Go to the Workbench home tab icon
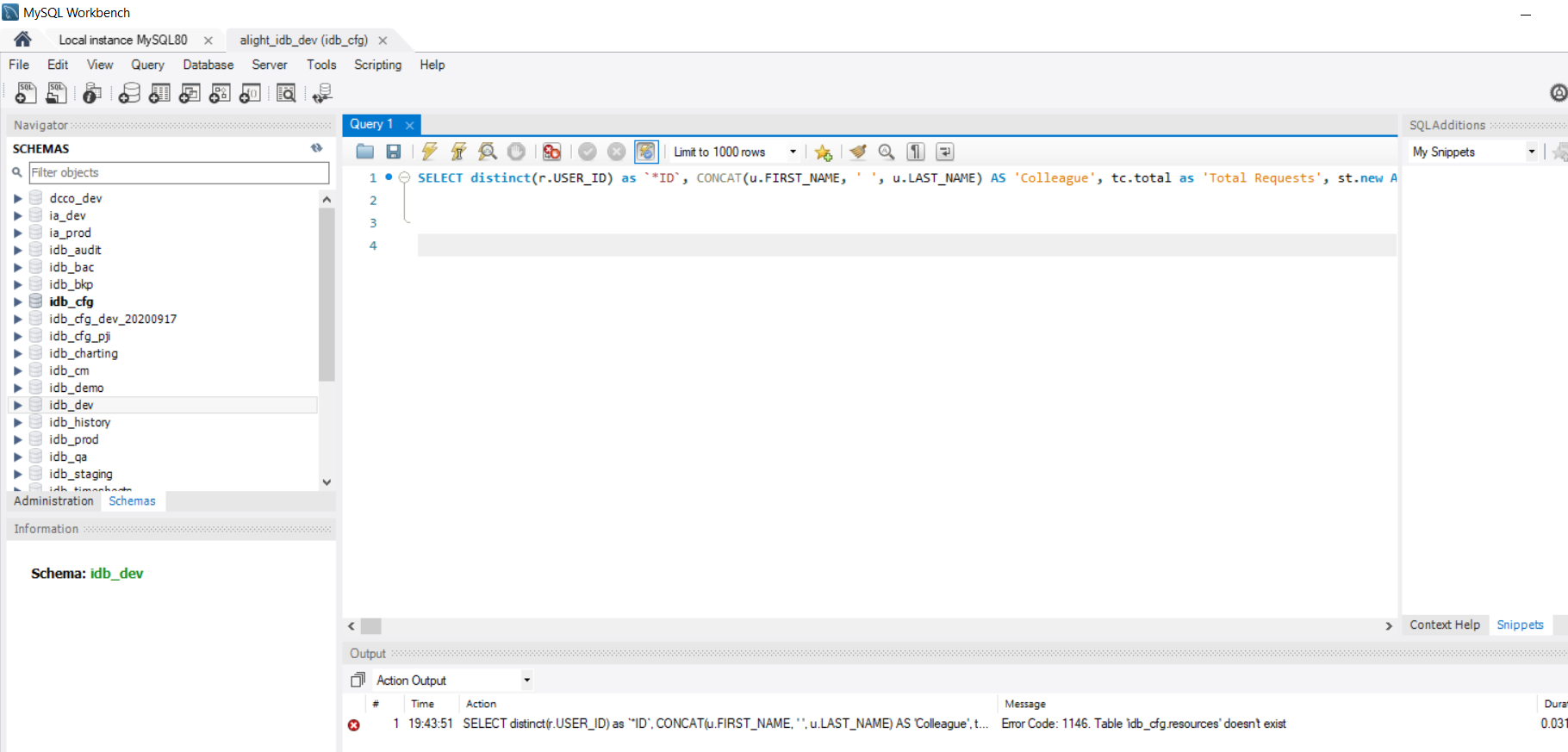Screen dimensions: 1568x752 [x=22, y=40]
